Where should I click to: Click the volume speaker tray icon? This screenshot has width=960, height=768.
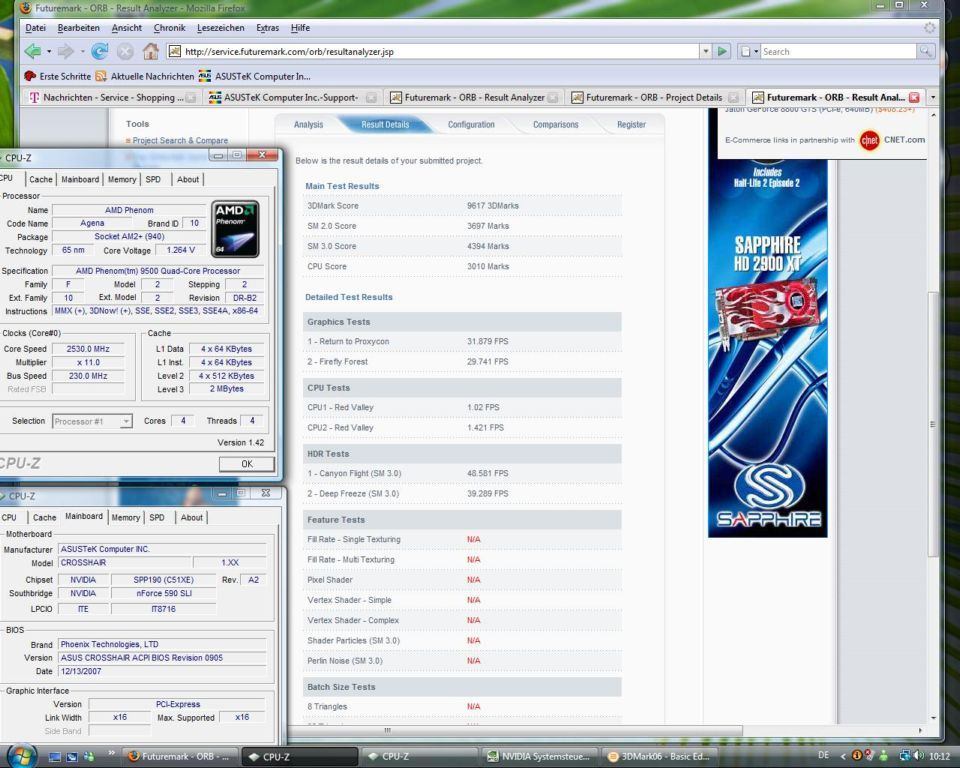coord(920,756)
